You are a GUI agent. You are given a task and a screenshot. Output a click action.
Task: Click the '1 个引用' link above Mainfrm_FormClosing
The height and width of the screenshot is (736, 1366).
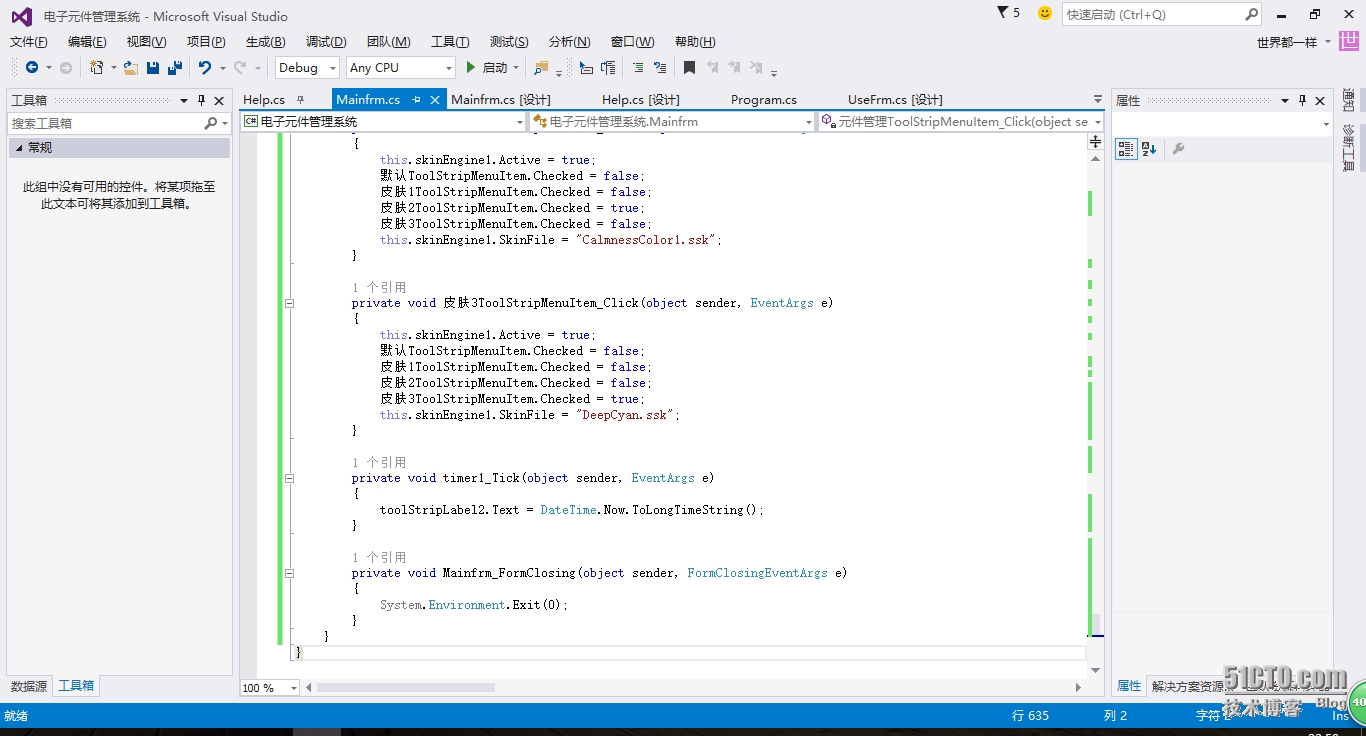pyautogui.click(x=379, y=557)
